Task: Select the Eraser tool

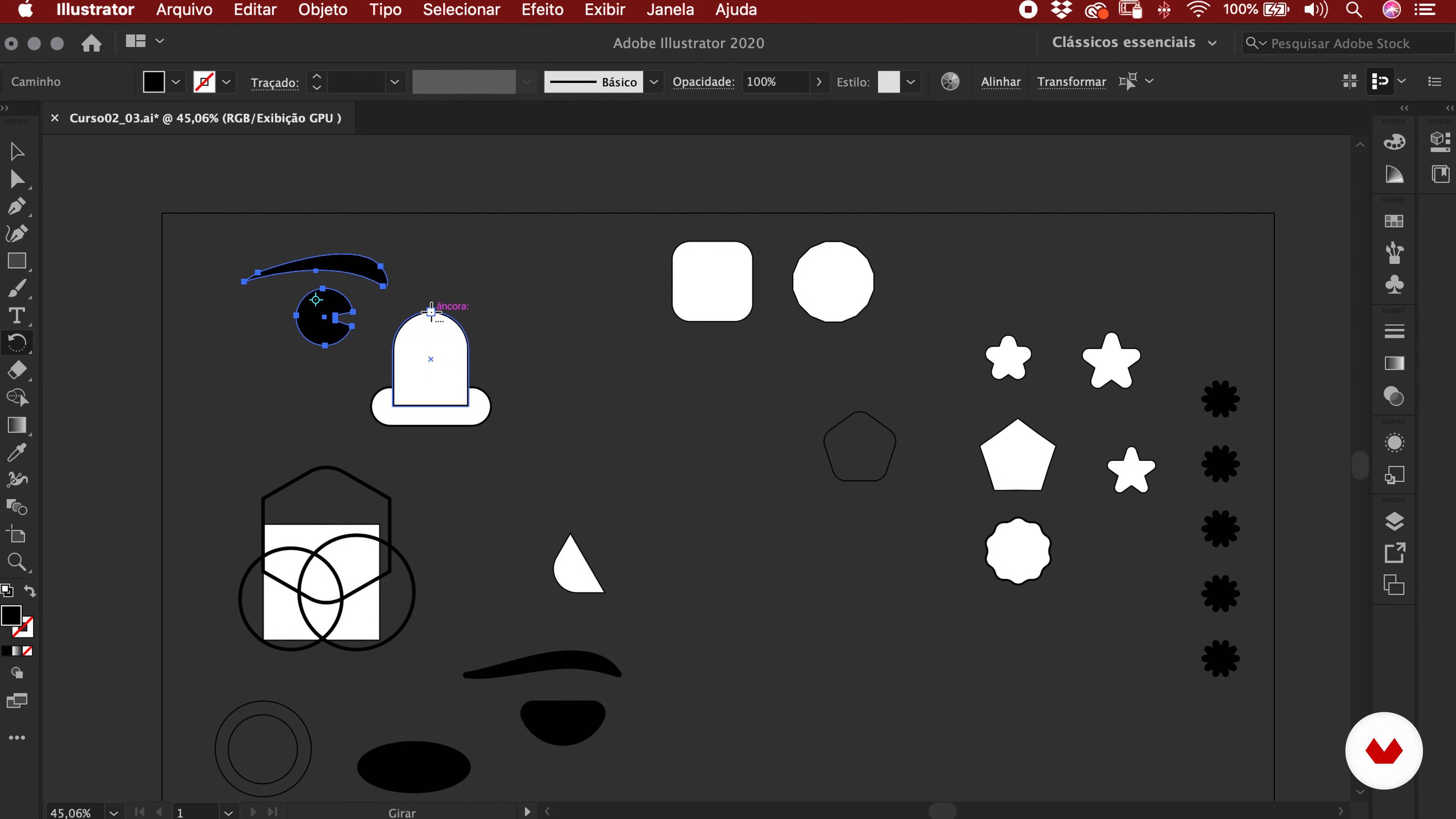Action: point(16,370)
